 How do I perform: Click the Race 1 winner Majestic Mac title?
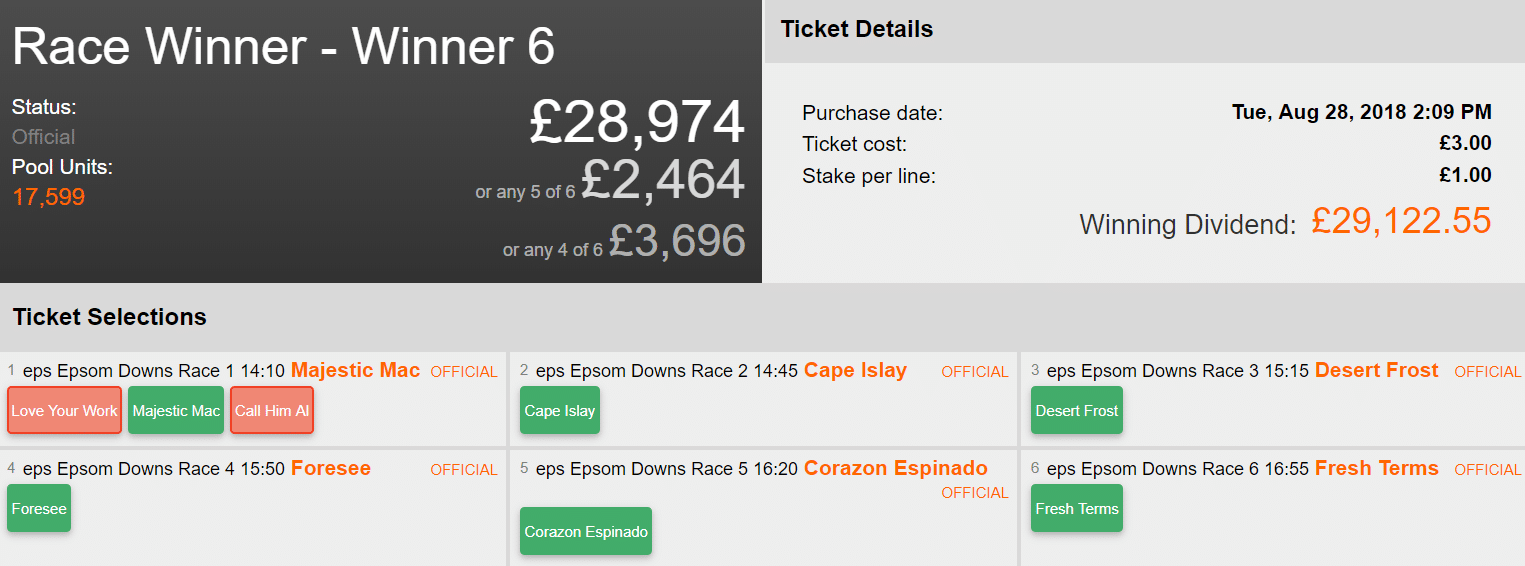[355, 371]
